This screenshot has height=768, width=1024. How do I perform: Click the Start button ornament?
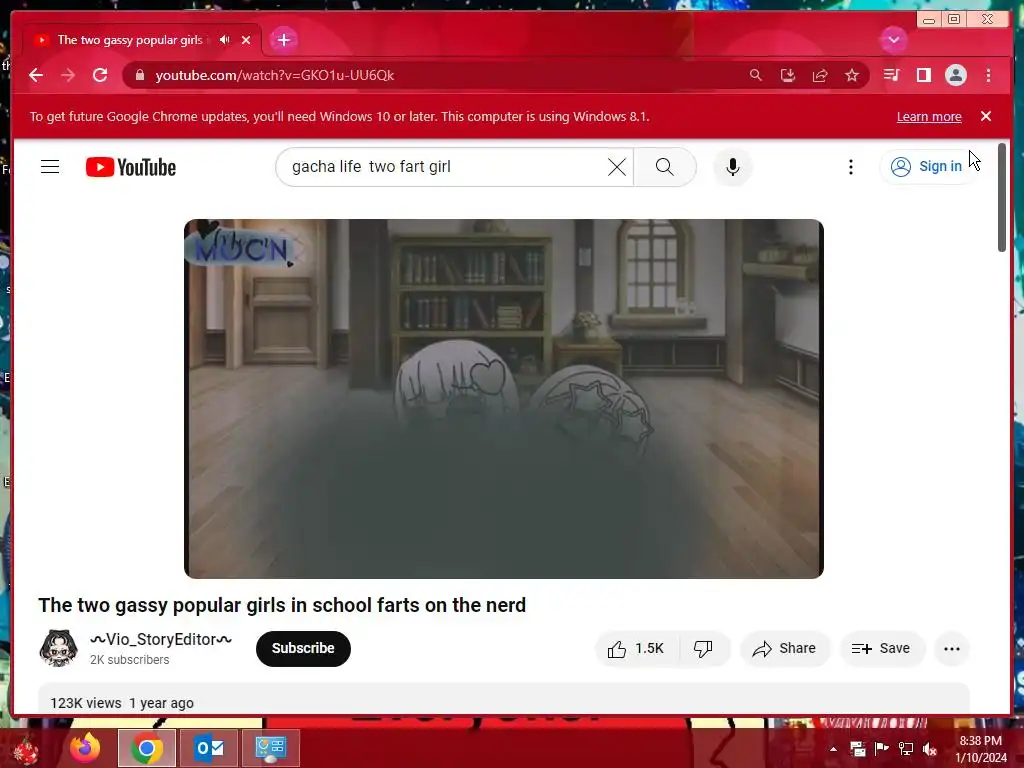(x=26, y=749)
